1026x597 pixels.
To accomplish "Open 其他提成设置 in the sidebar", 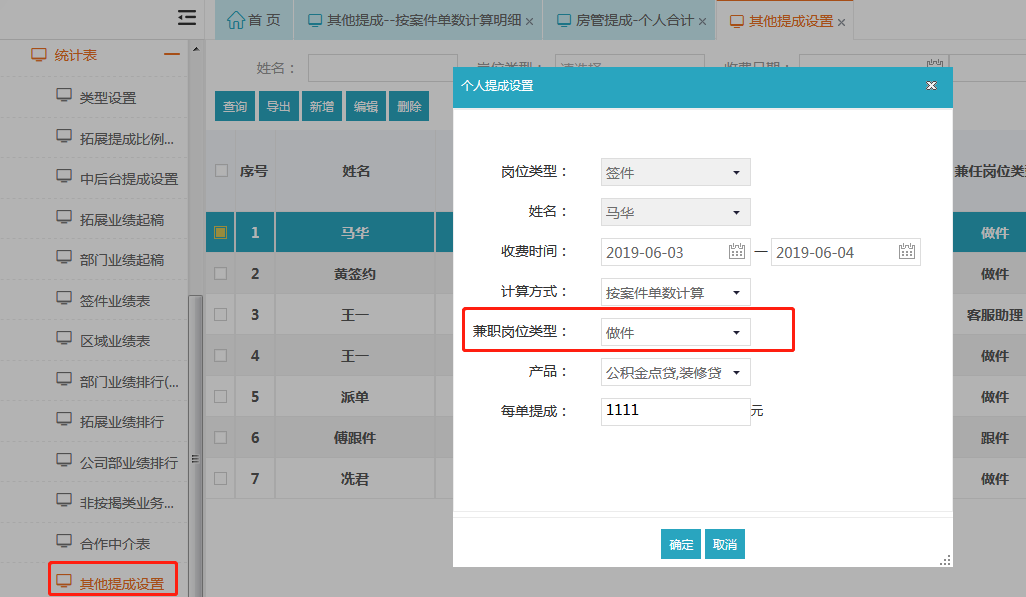I will [121, 583].
